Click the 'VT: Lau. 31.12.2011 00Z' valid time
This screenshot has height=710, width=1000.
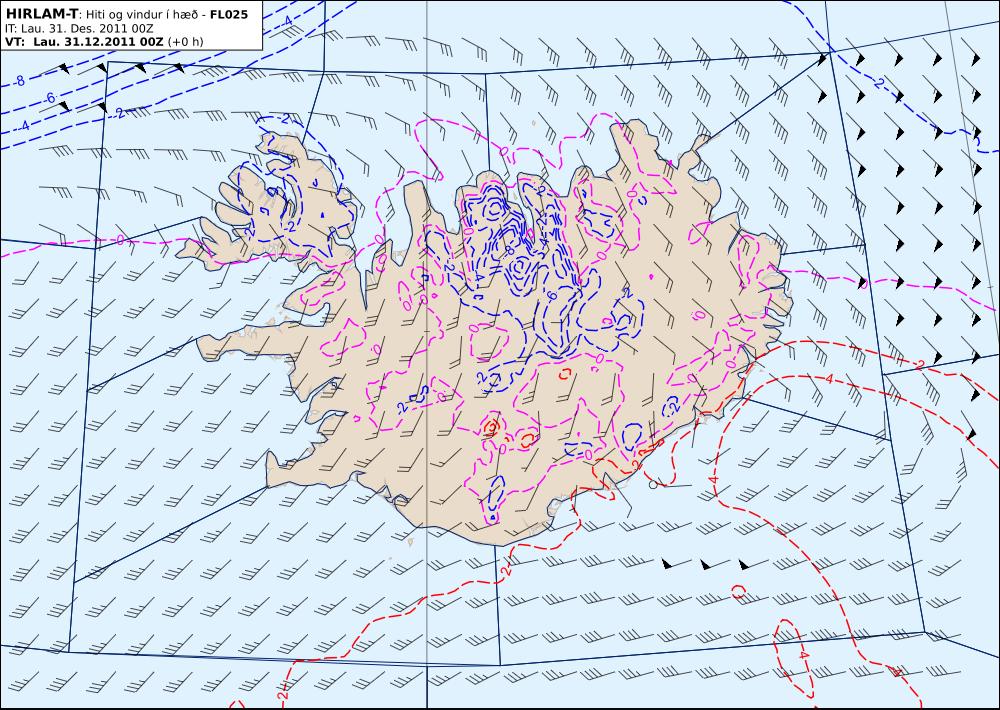[x=84, y=42]
